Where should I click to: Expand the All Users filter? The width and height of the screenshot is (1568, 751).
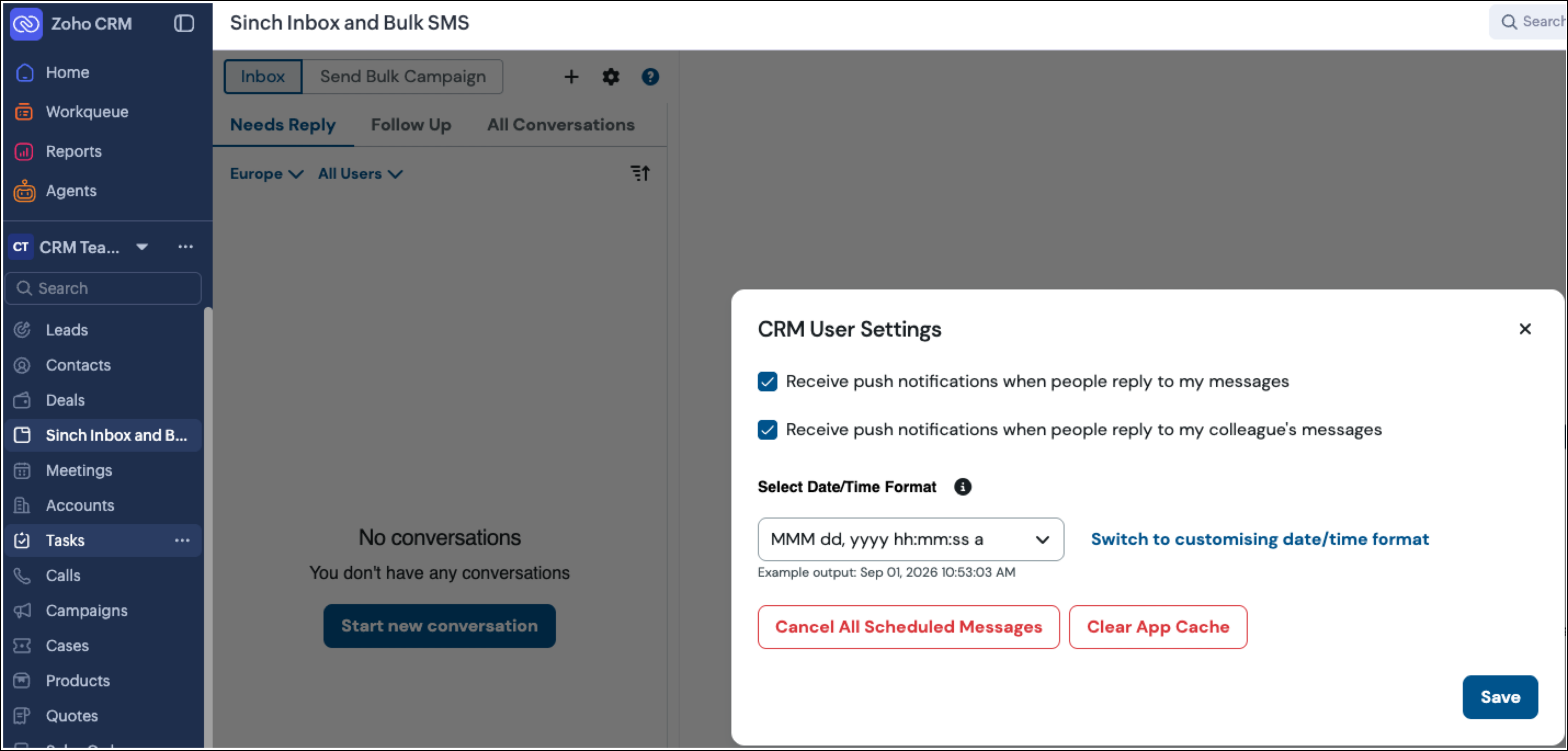[x=360, y=174]
